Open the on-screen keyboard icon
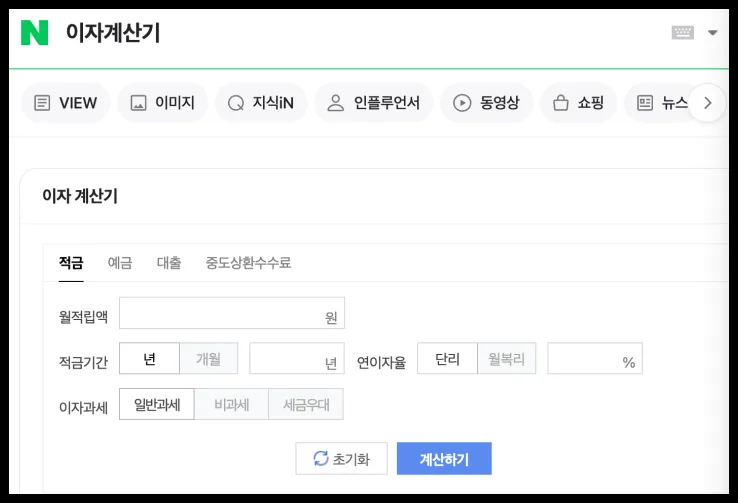Screen dimensions: 738x503 682,32
